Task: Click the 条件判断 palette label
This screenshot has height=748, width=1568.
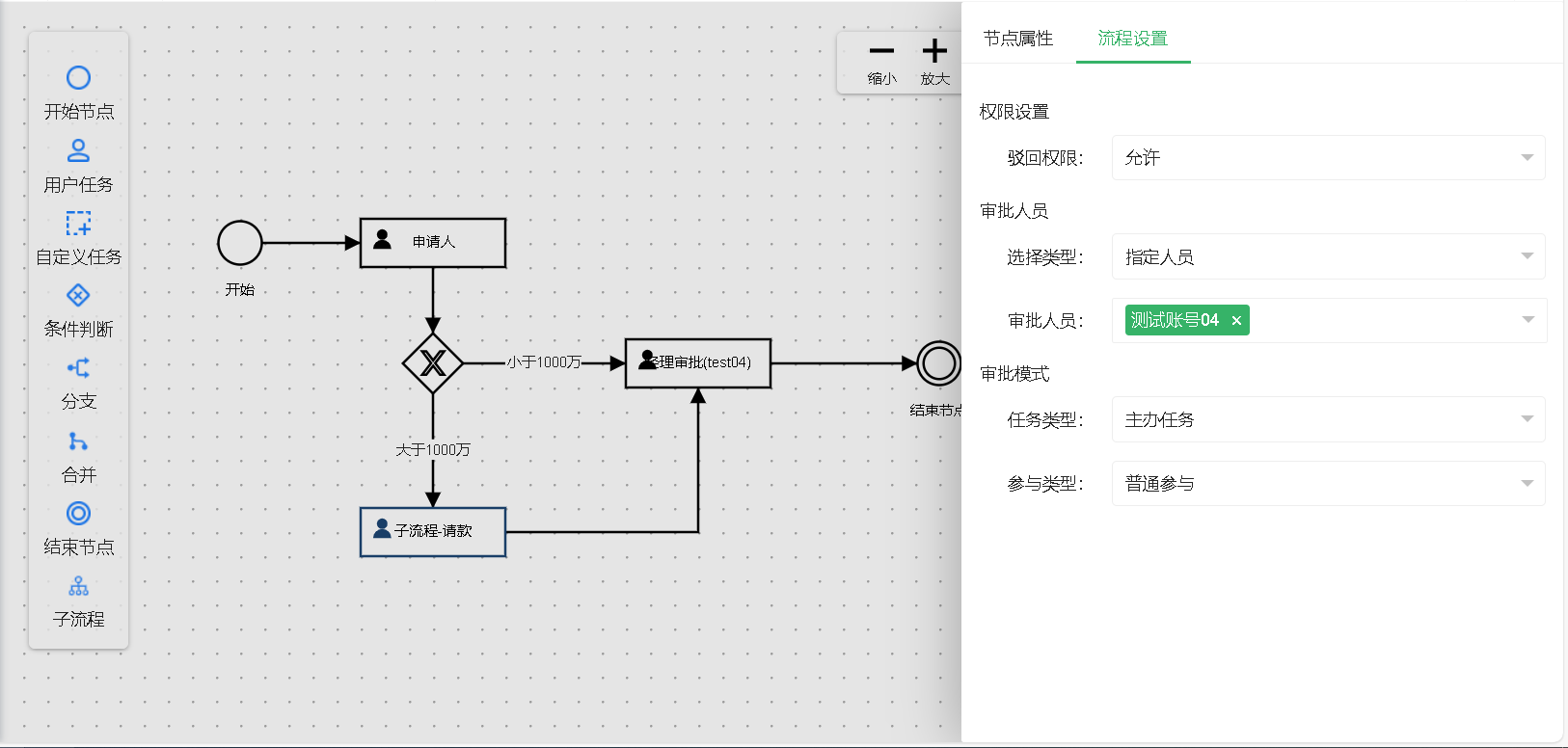Action: [x=79, y=330]
